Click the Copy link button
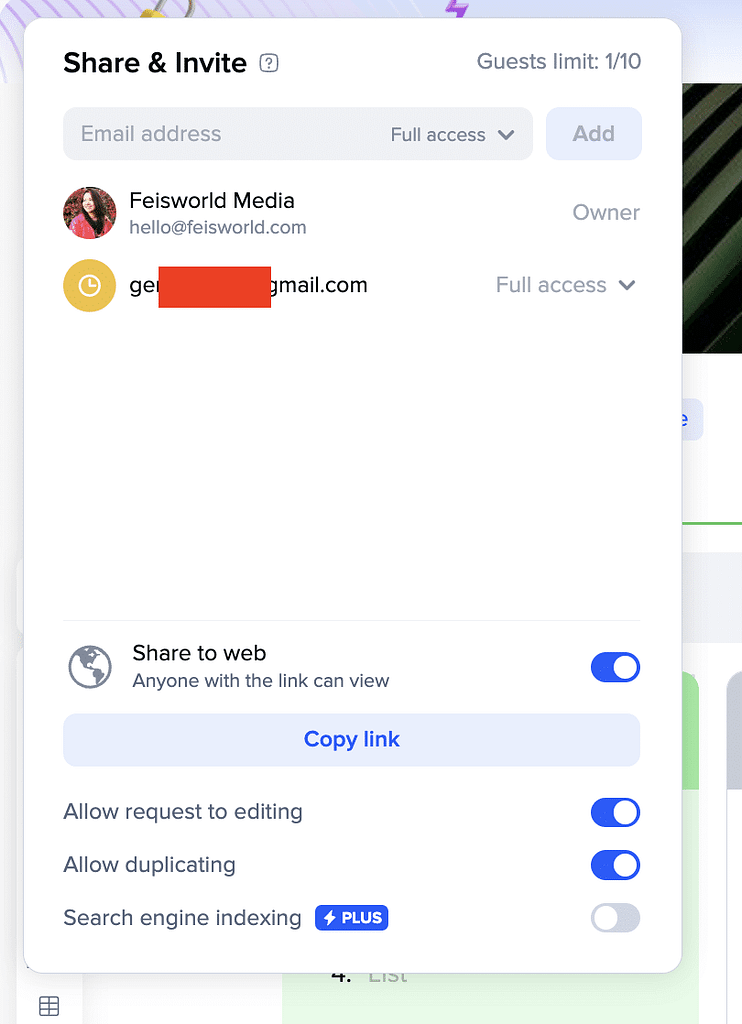The width and height of the screenshot is (742, 1024). click(x=351, y=740)
